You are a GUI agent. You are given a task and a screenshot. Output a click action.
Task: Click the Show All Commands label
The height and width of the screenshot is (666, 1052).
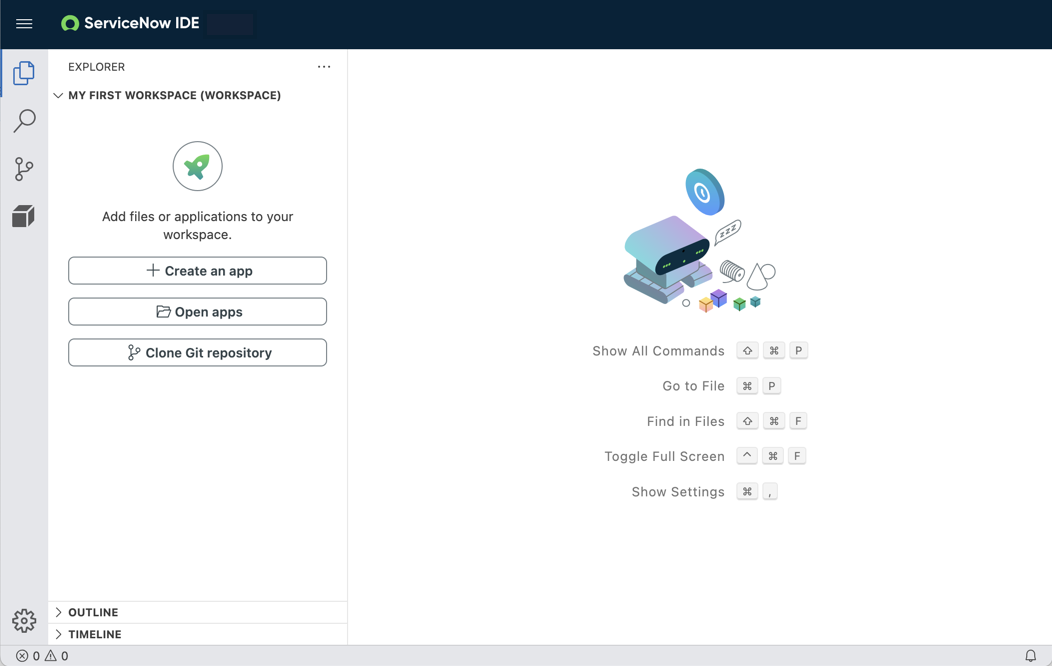coord(658,351)
